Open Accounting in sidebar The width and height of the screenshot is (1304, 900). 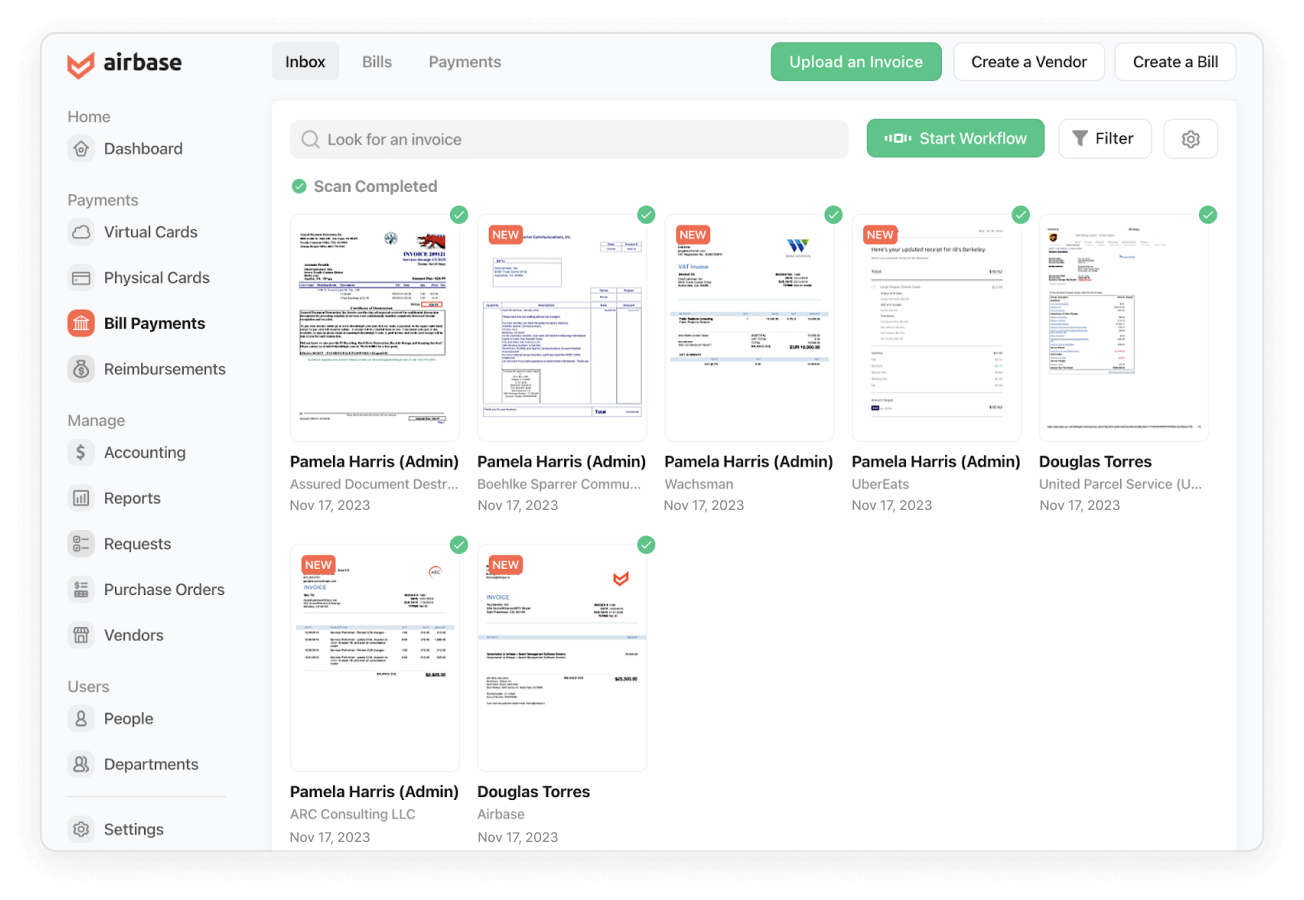145,452
